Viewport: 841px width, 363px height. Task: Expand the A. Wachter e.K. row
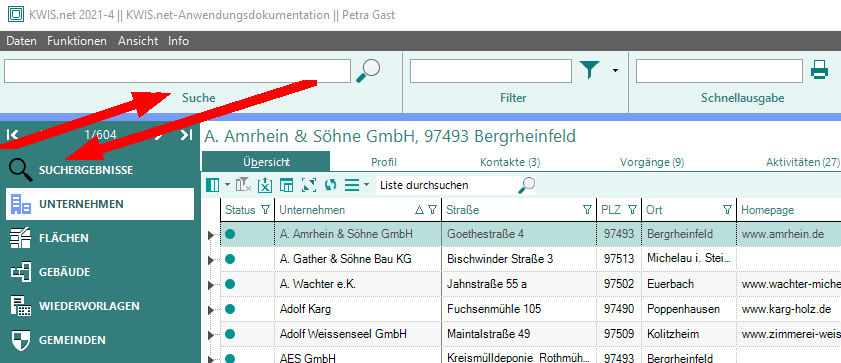click(x=210, y=285)
